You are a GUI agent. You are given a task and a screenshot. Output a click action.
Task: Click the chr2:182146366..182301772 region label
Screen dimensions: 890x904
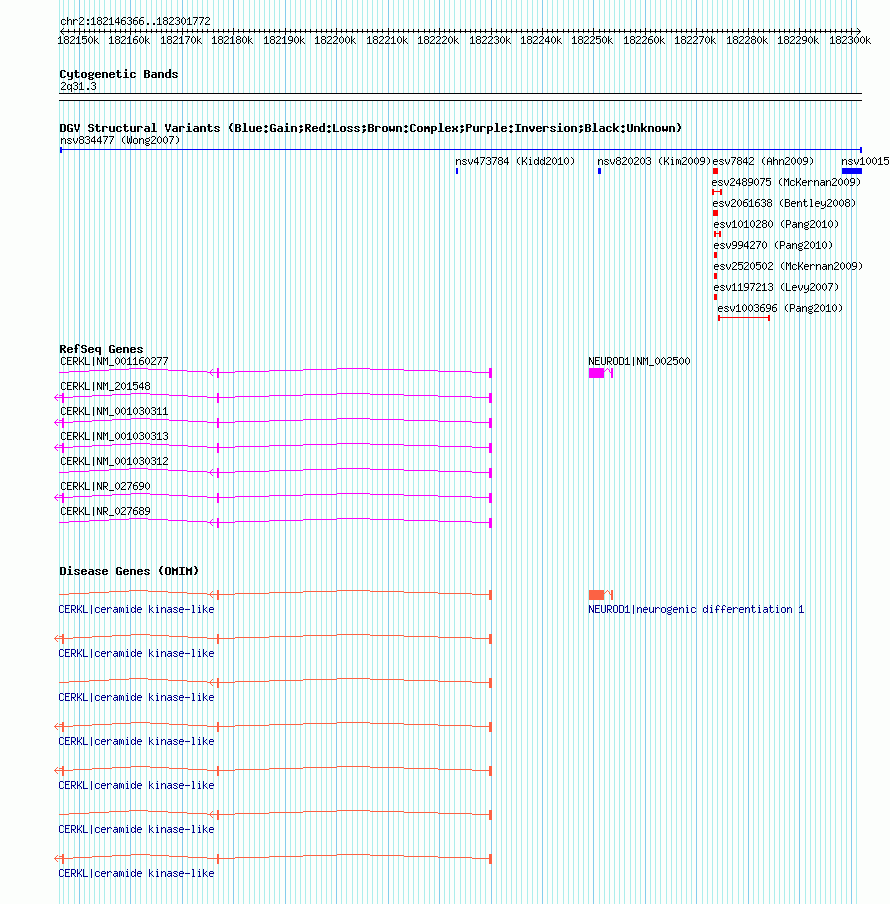pyautogui.click(x=135, y=21)
